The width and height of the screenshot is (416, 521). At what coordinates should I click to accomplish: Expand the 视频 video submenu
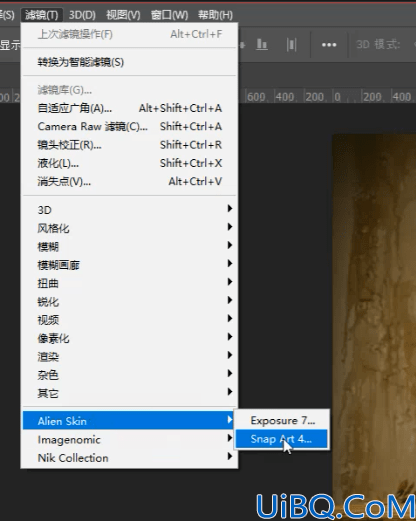click(x=129, y=320)
